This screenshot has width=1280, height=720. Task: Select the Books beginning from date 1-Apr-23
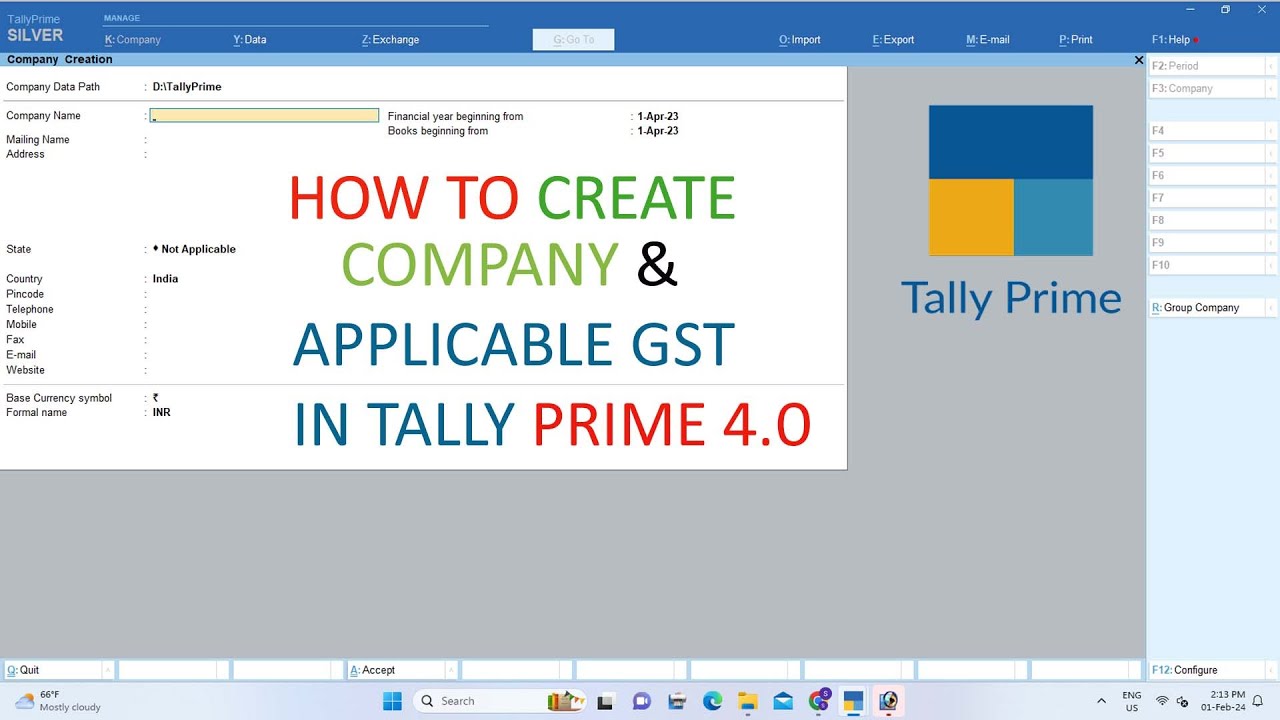pyautogui.click(x=658, y=131)
